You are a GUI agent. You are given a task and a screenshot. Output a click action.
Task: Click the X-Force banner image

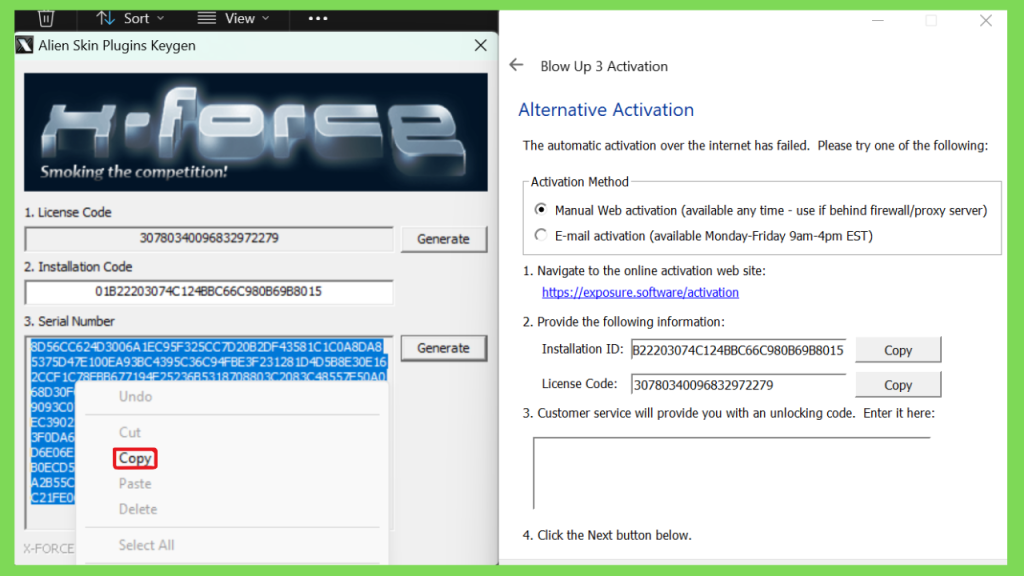[256, 132]
